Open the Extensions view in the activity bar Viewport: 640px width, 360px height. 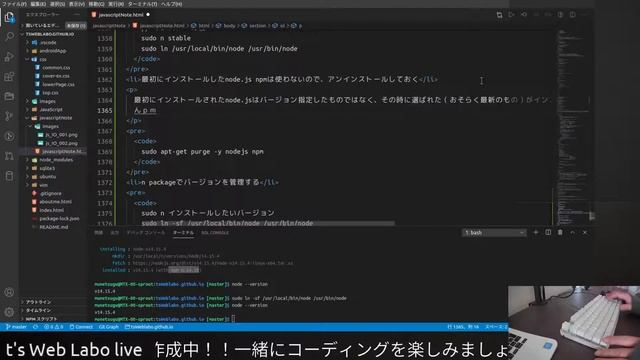pos(9,76)
